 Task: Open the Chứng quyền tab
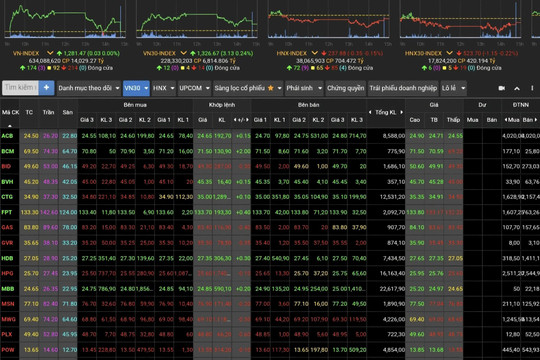345,88
